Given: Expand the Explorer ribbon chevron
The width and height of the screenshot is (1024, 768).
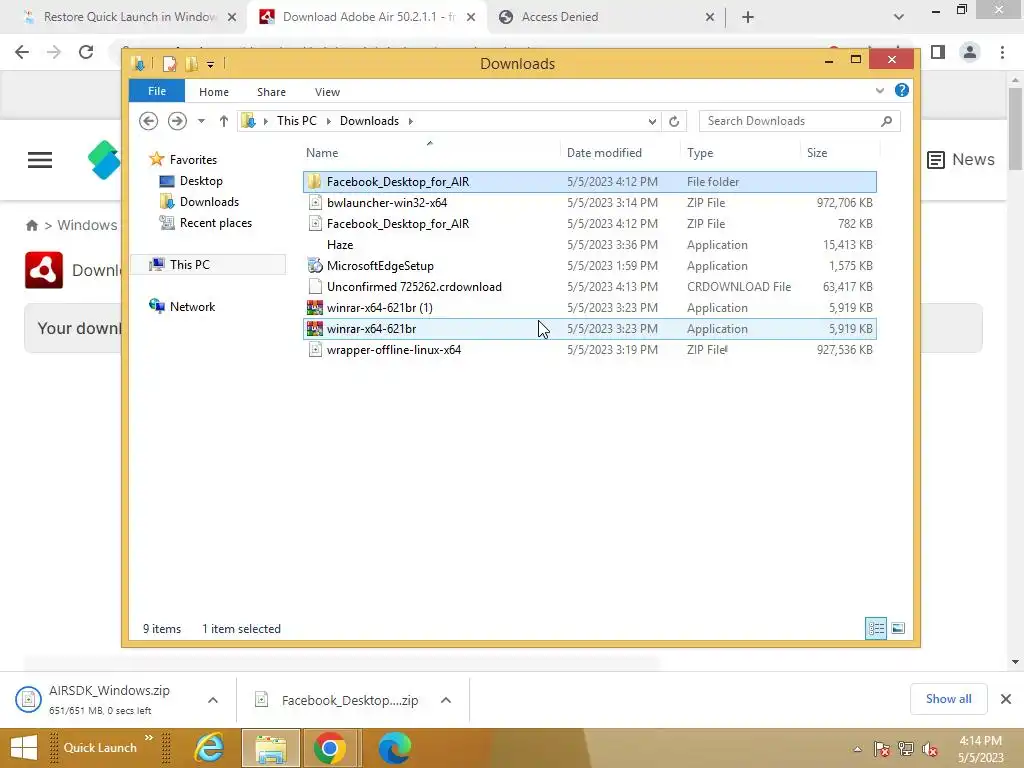Looking at the screenshot, I should tap(880, 91).
